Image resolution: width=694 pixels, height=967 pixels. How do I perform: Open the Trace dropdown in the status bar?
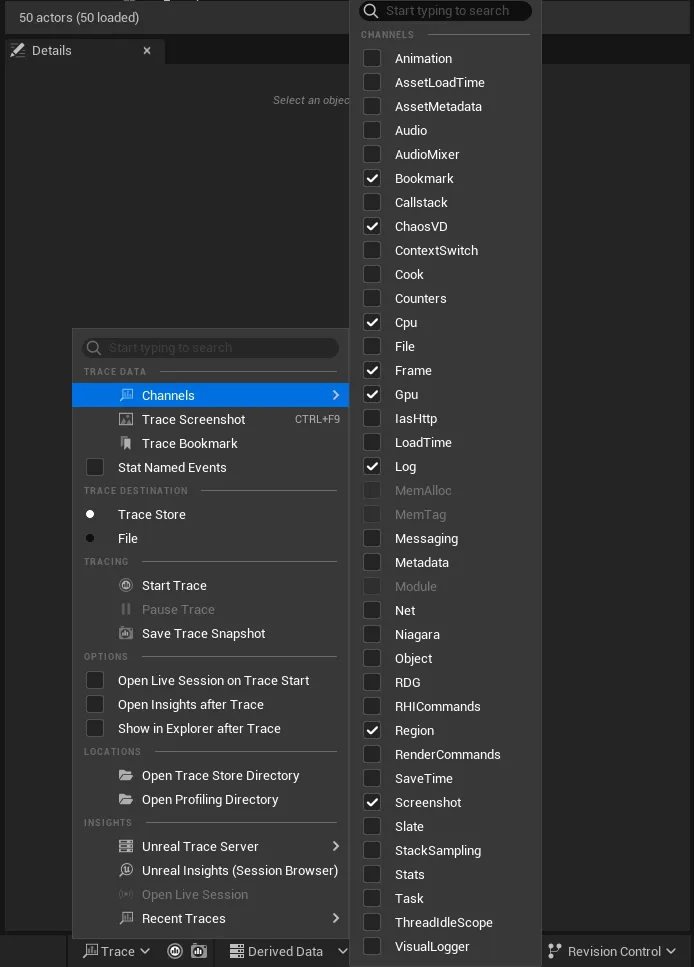(117, 951)
